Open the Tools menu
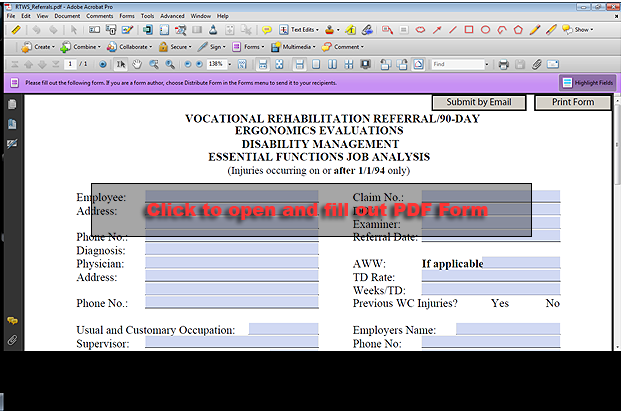Viewport: 623px width, 413px height. pos(147,16)
